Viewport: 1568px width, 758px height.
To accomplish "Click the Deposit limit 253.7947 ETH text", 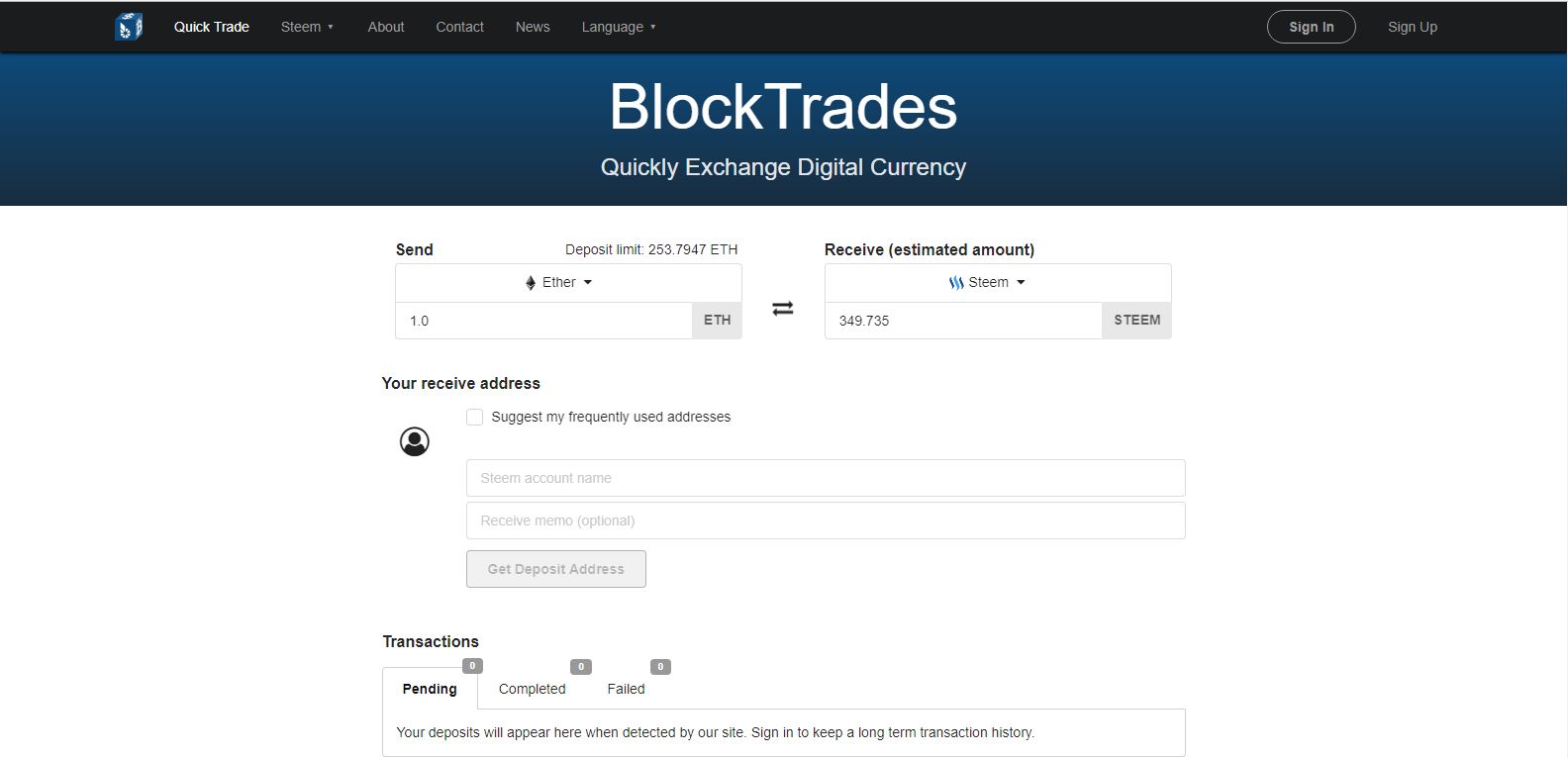I will point(651,249).
